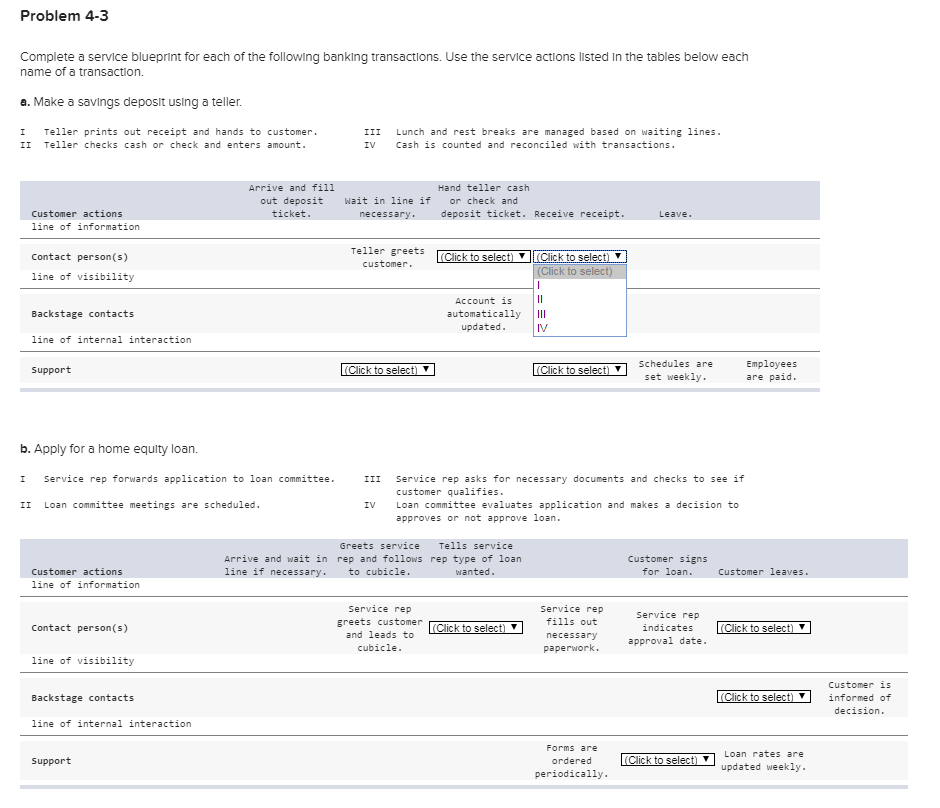This screenshot has width=940, height=808.
Task: Open the dropdown next to "Service rep indicates approval date"
Action: coord(764,628)
